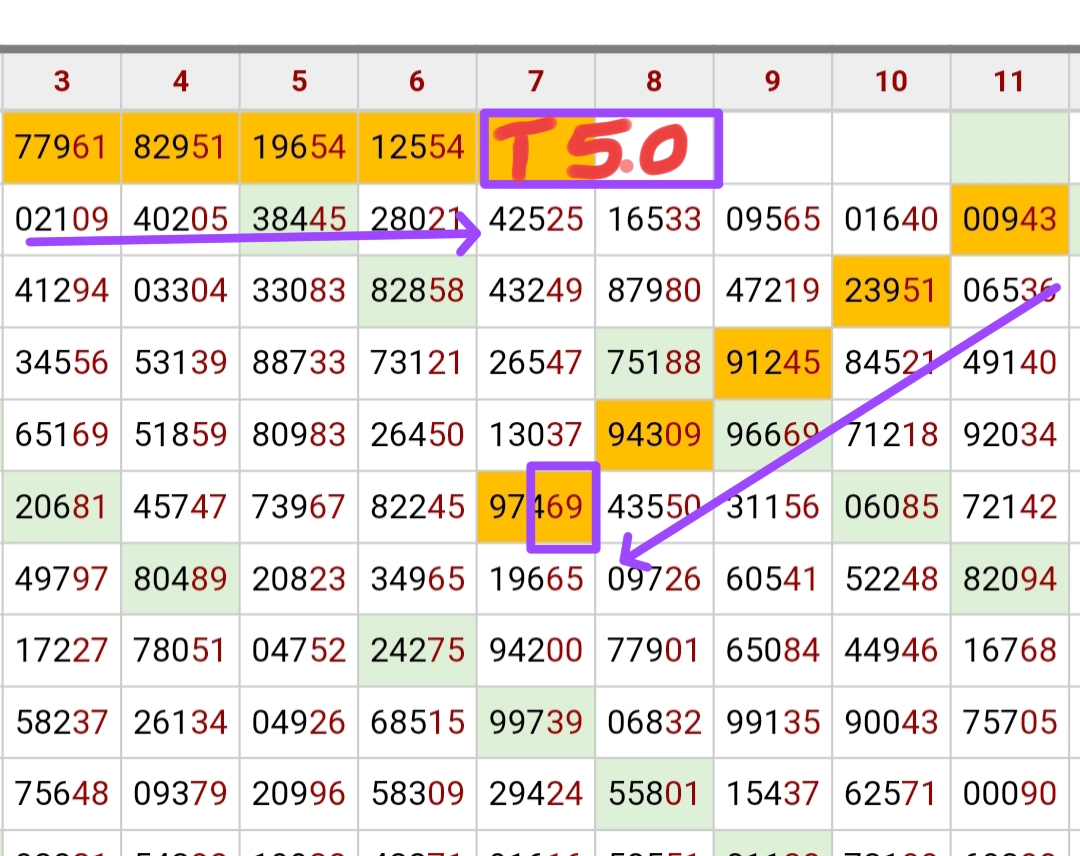Click the green cell 55801
The image size is (1080, 856).
(x=654, y=793)
